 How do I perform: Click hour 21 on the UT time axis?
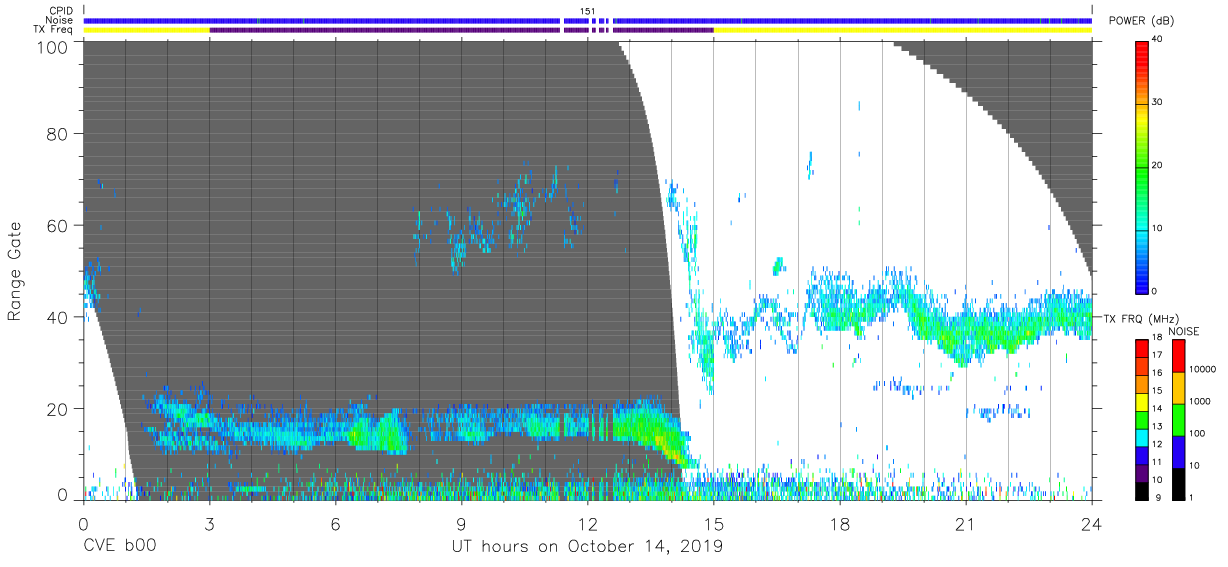(x=966, y=523)
